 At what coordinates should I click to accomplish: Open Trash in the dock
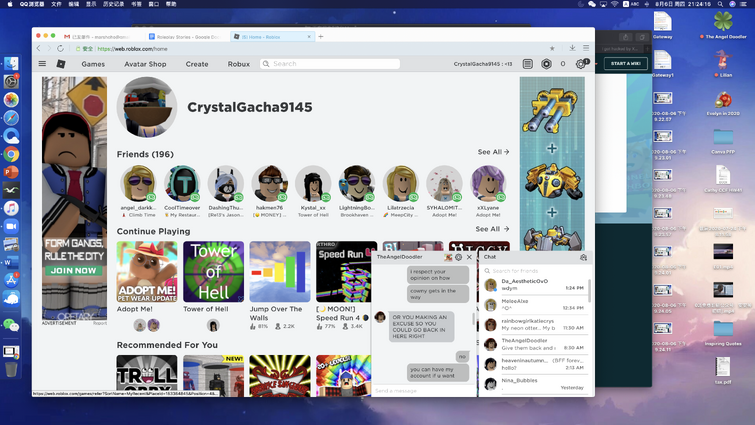pos(11,370)
